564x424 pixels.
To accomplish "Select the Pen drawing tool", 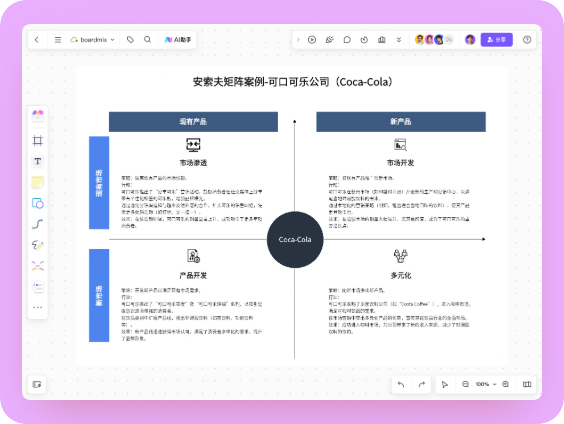I will pyautogui.click(x=37, y=245).
